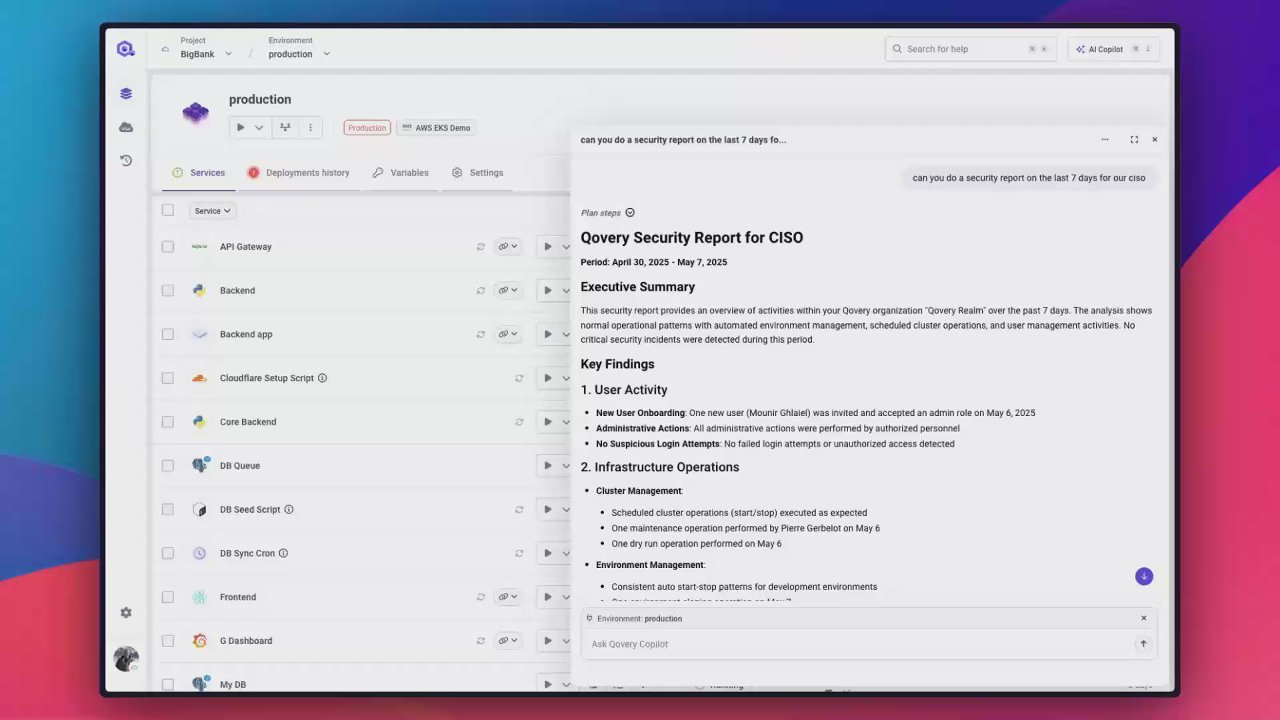Switch to the Variables tab
This screenshot has height=720, width=1280.
401,173
